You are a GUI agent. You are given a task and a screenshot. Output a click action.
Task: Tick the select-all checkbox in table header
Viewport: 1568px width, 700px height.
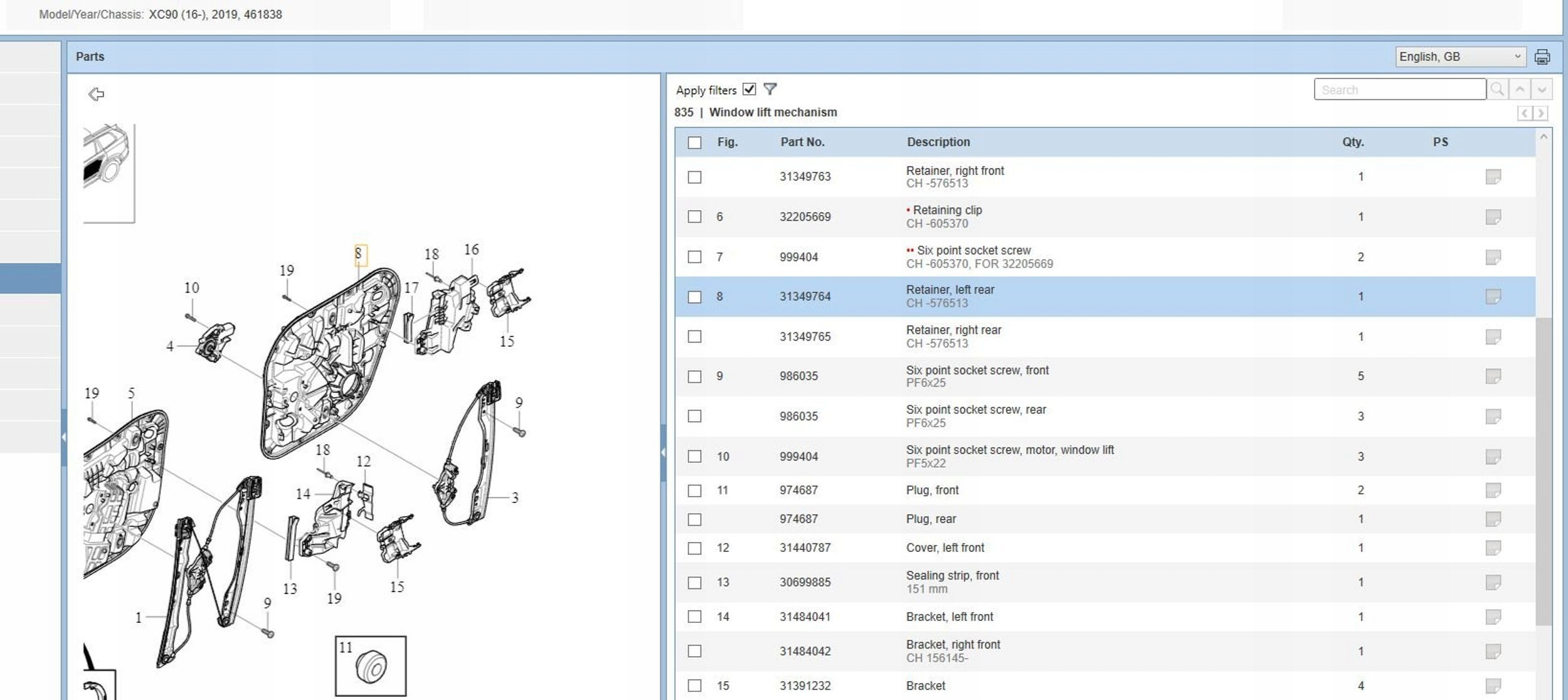pos(694,142)
